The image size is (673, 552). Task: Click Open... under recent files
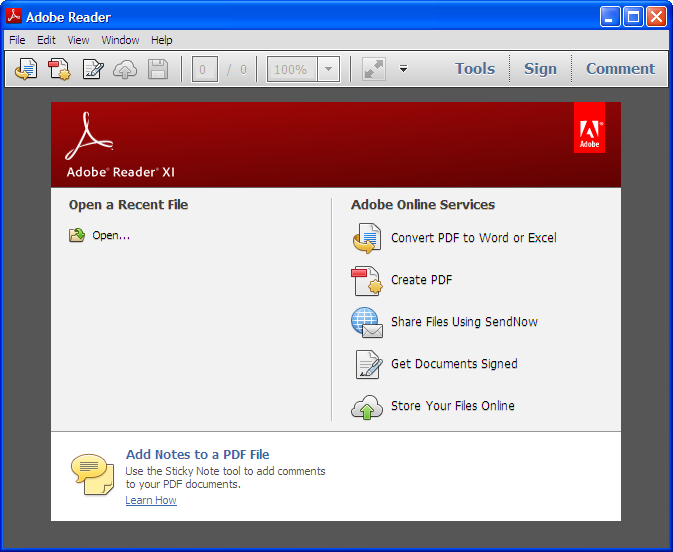110,236
